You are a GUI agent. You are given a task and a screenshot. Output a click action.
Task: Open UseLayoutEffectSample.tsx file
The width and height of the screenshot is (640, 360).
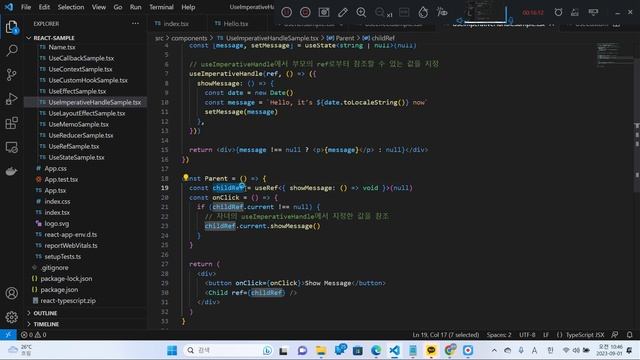point(87,113)
